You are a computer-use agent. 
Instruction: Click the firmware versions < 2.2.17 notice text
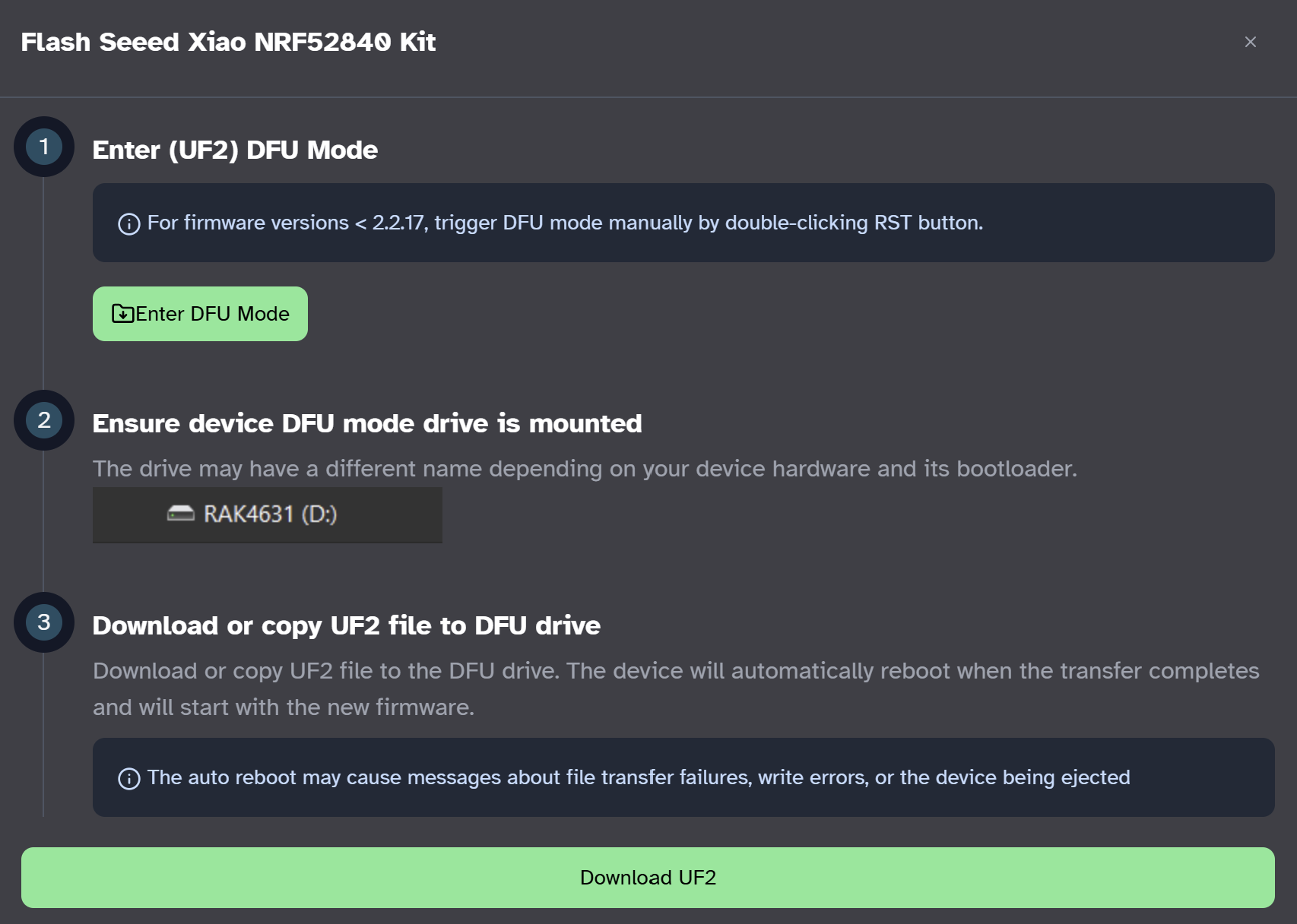(x=564, y=223)
